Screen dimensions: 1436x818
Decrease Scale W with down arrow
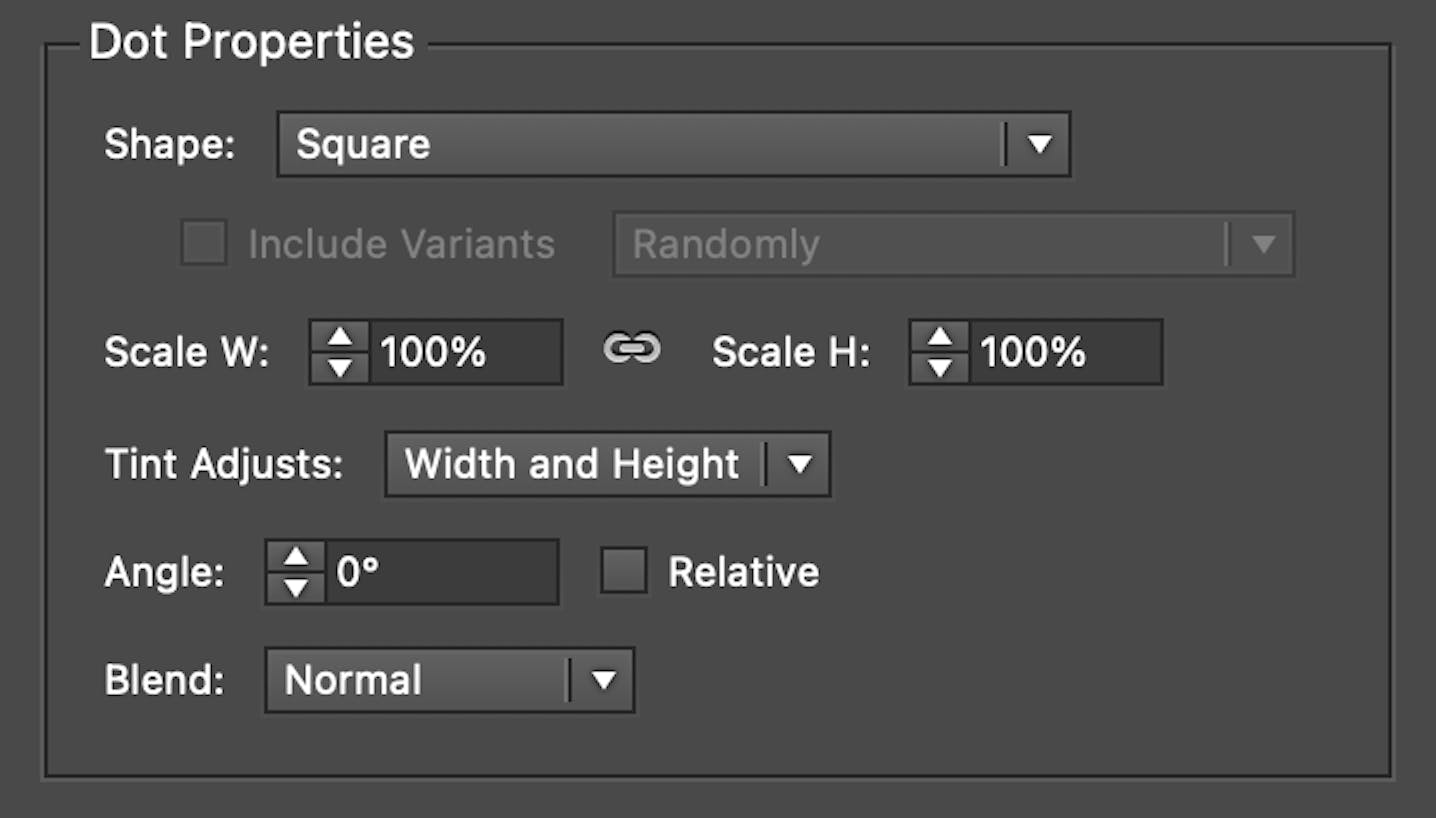click(x=340, y=367)
